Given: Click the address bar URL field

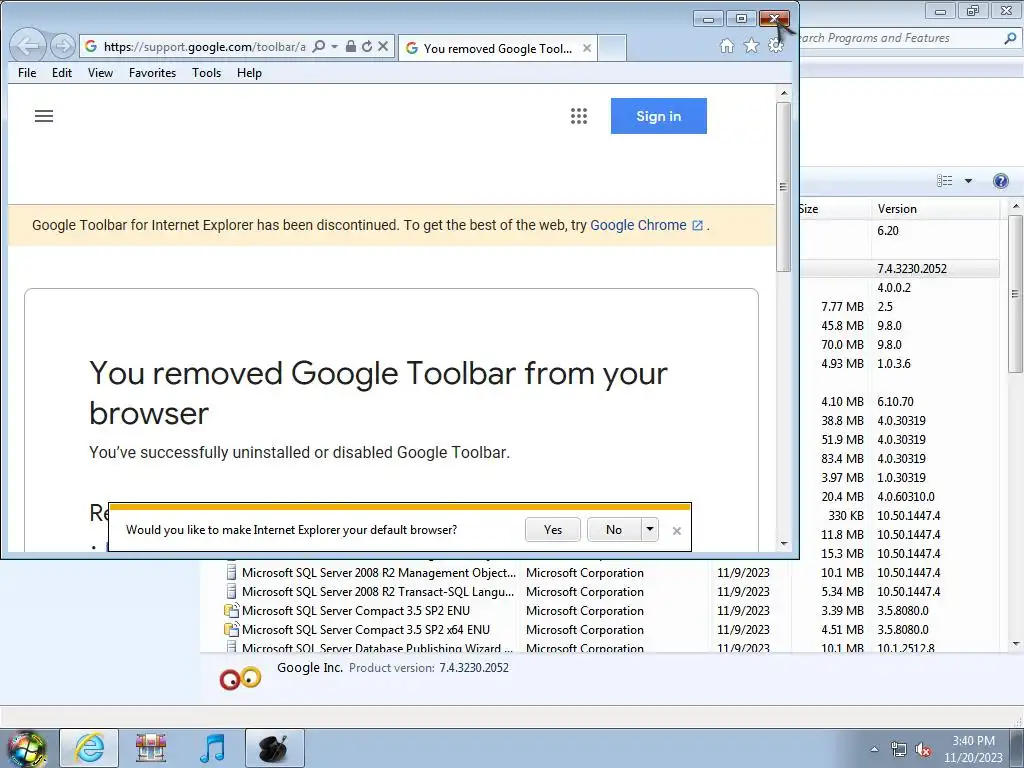Looking at the screenshot, I should [x=204, y=46].
